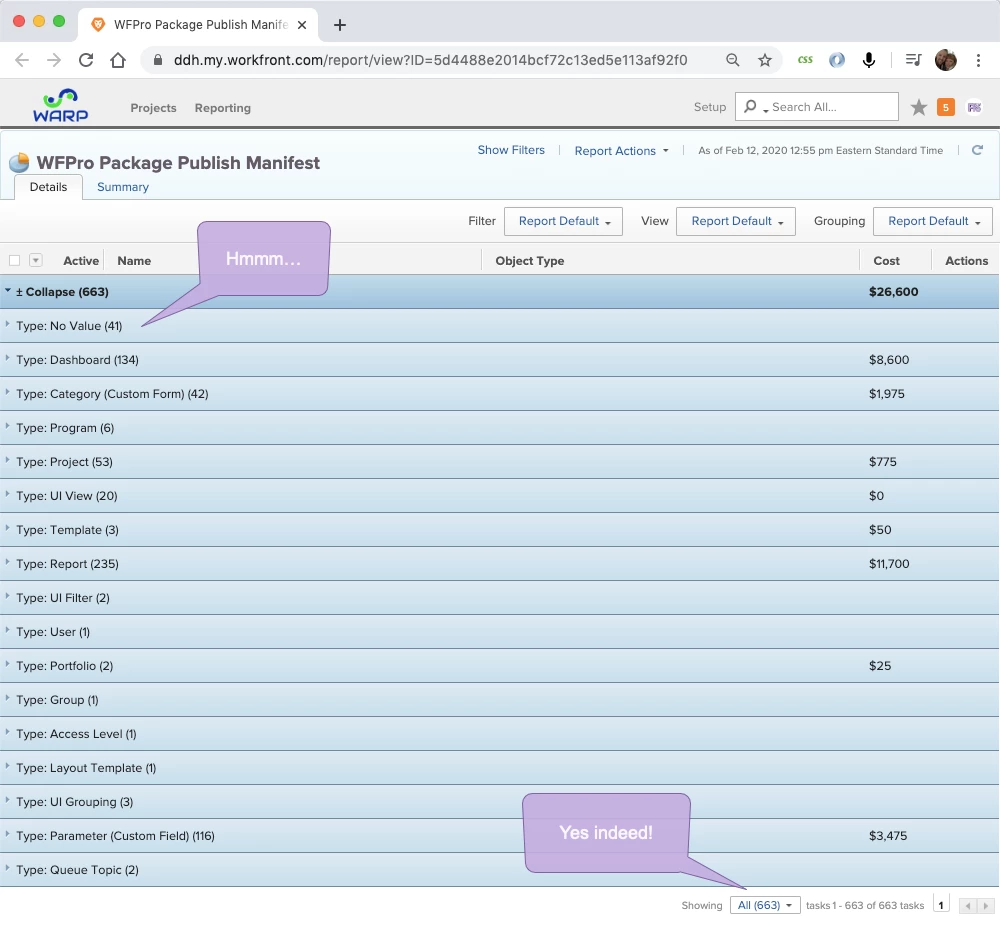
Task: Open the Report Actions menu
Action: point(622,151)
